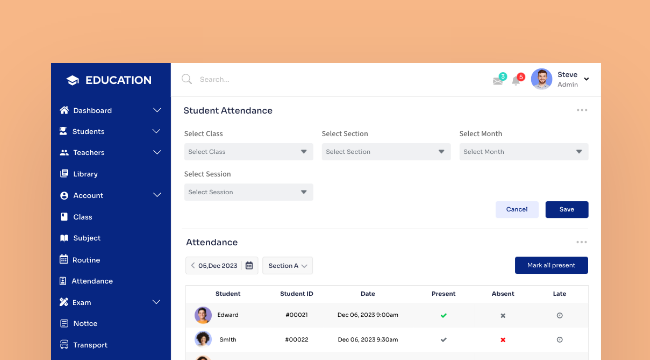The height and width of the screenshot is (360, 650).
Task: Click the Class book icon
Action: (x=64, y=216)
